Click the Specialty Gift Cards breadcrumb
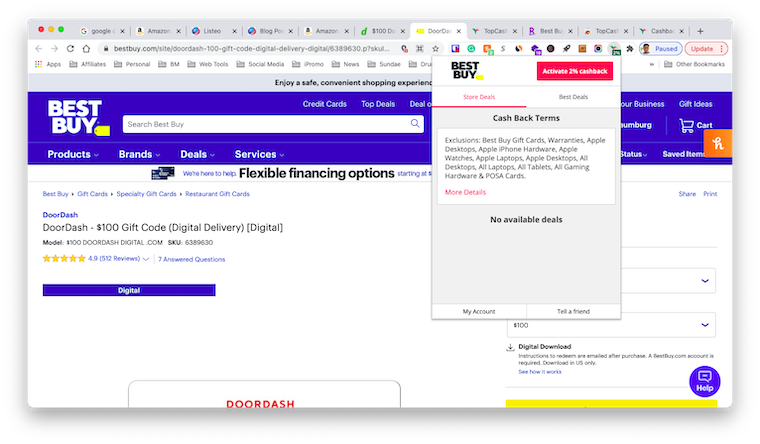The height and width of the screenshot is (444, 760). click(x=146, y=194)
